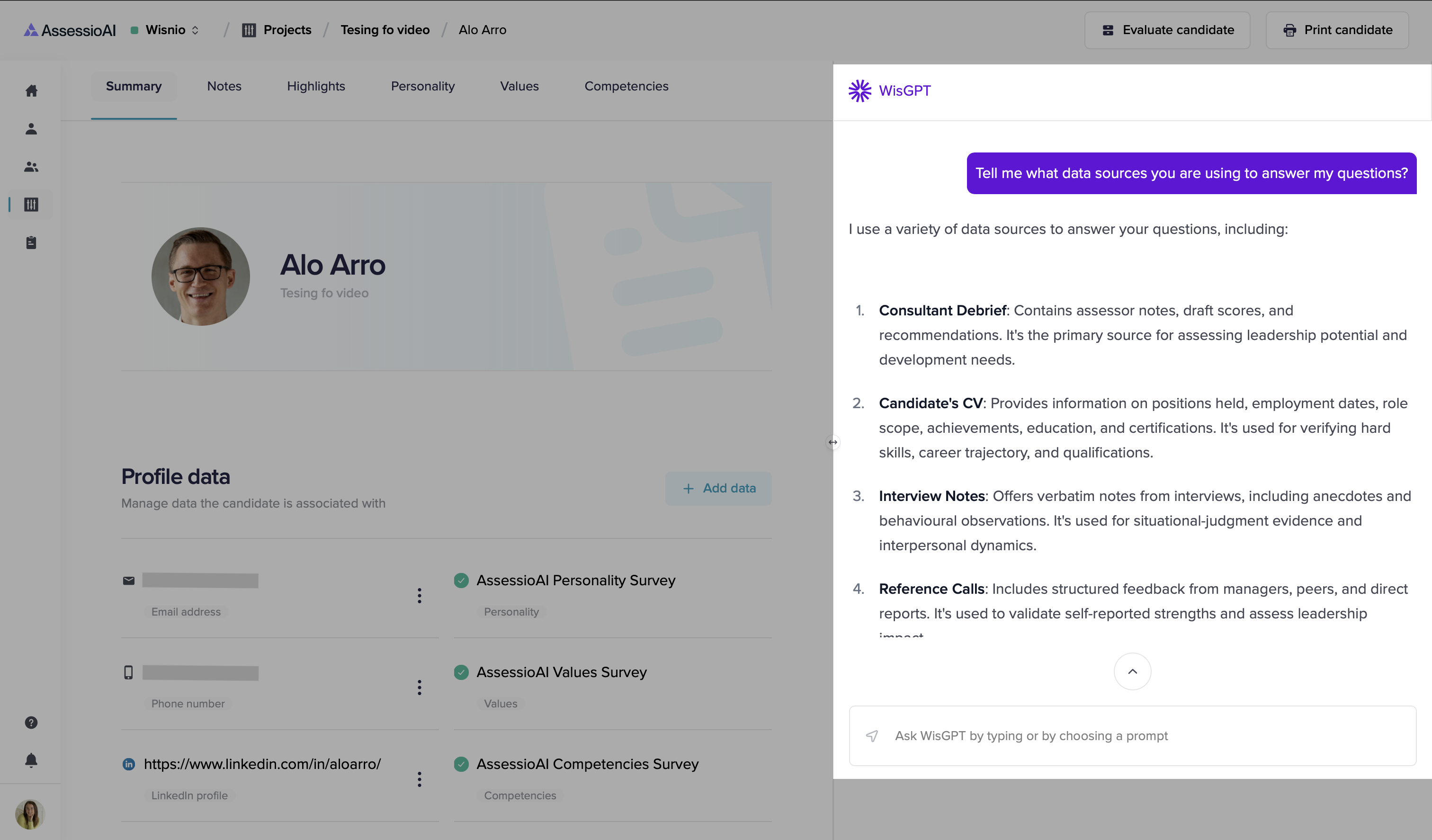Click the round chevron-up button in WisGPT

[1133, 671]
